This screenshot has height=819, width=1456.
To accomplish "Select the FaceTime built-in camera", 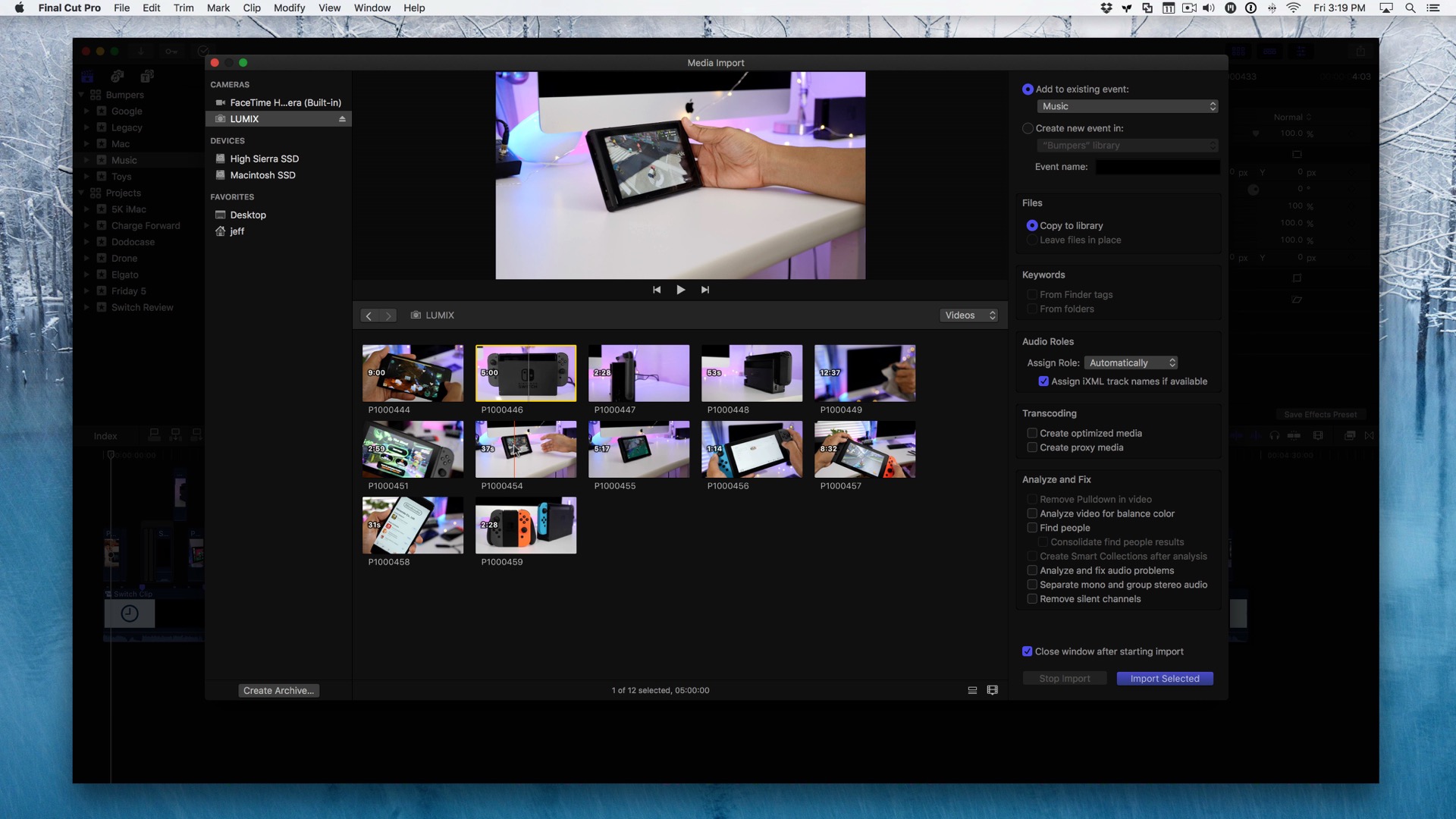I will [278, 102].
